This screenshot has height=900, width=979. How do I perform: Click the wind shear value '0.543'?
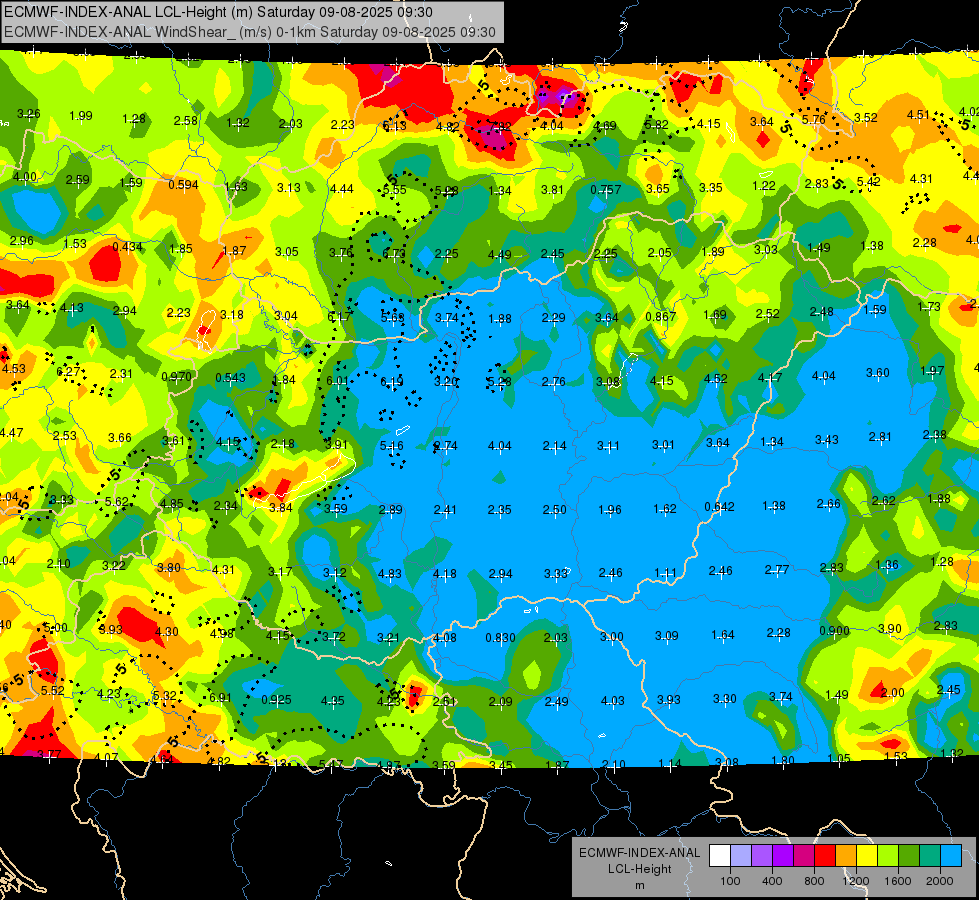pyautogui.click(x=230, y=378)
